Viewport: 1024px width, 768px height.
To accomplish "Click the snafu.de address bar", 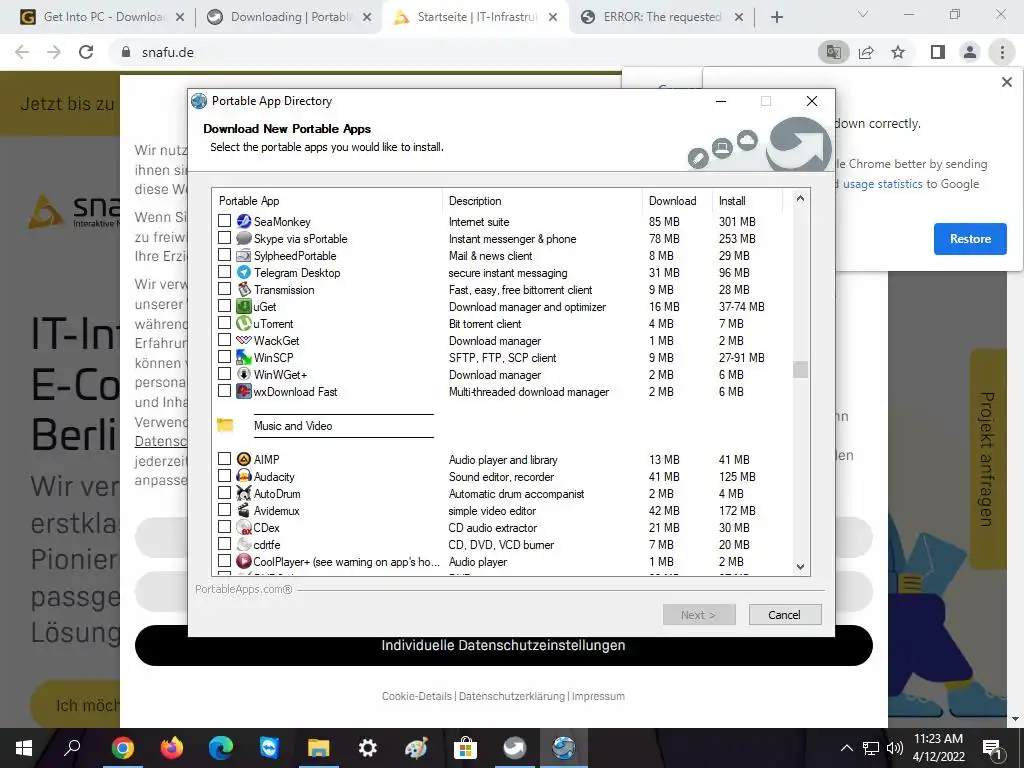I will coord(457,52).
